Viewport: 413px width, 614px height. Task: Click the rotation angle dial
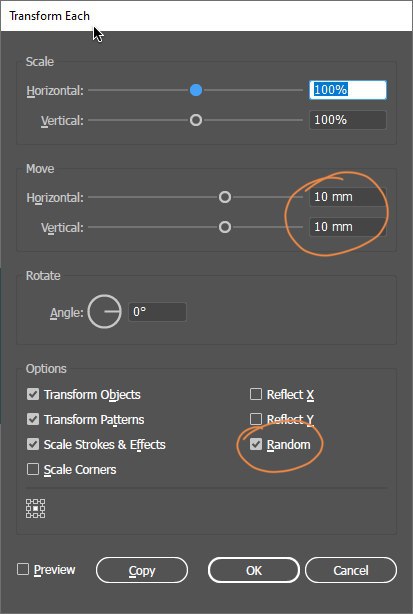[105, 312]
